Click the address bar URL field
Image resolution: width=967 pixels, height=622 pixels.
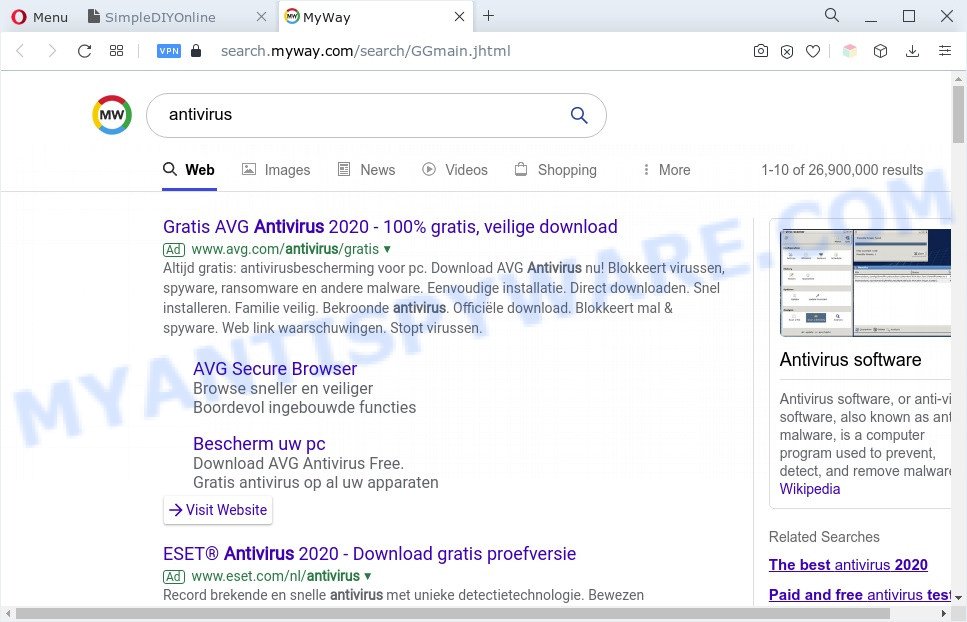coord(366,51)
